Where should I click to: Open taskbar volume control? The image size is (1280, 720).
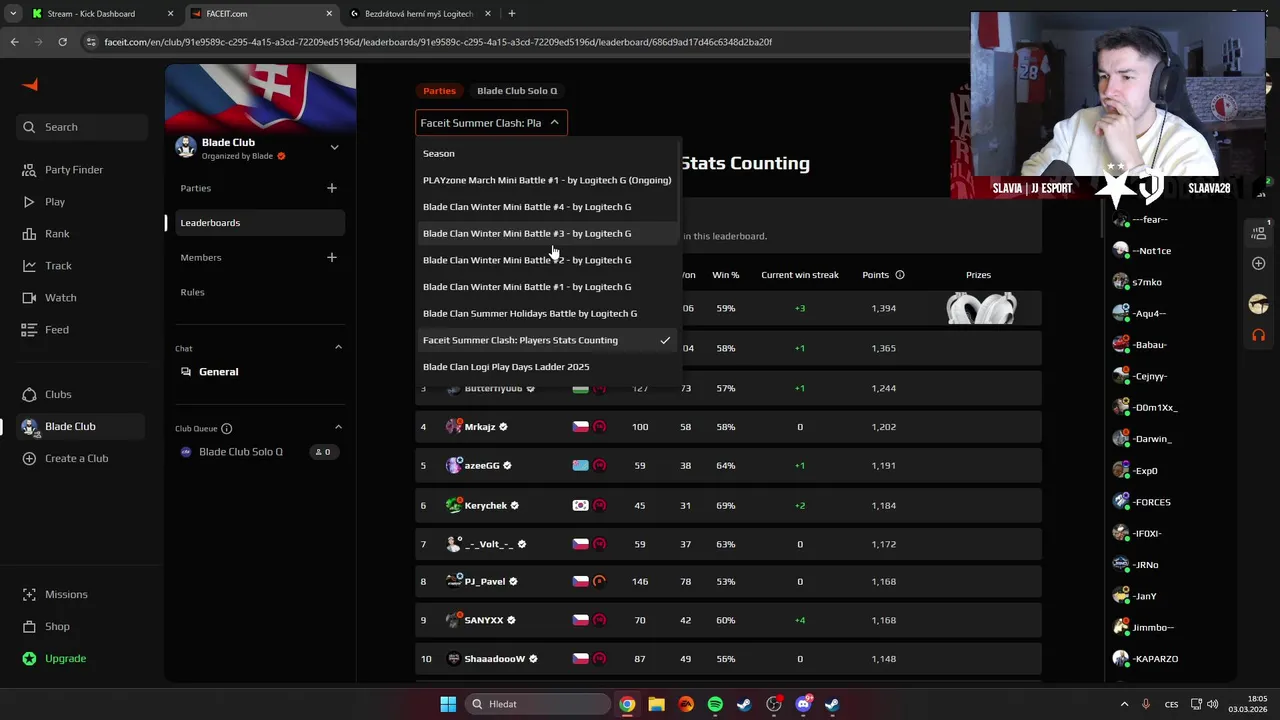tap(1212, 704)
